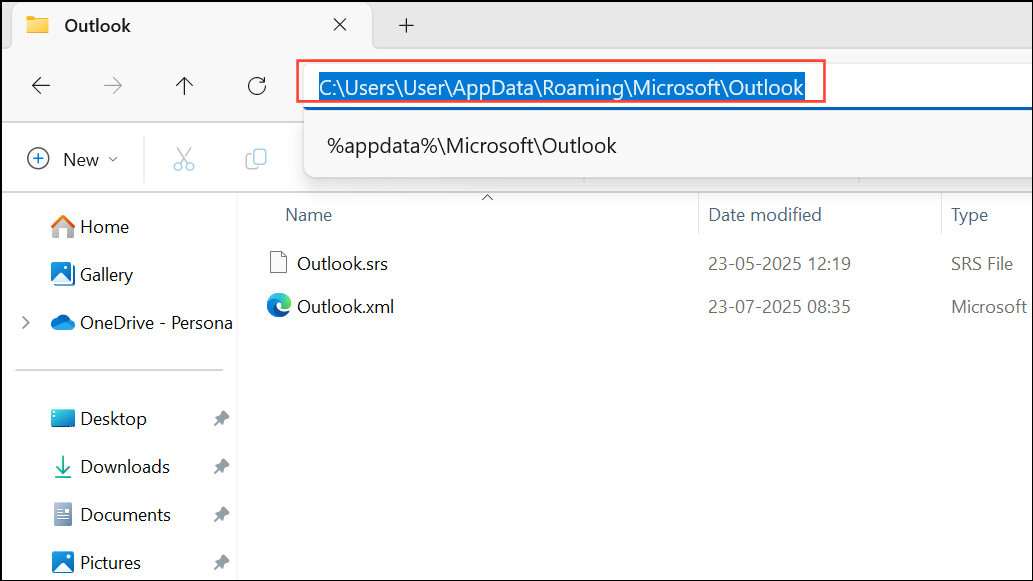This screenshot has height=581, width=1033.
Task: Expand the OneDrive tree node chevron
Action: (26, 323)
